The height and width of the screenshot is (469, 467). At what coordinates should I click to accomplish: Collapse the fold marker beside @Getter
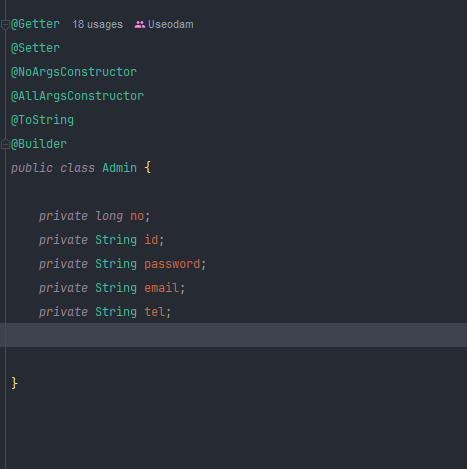tap(5, 25)
